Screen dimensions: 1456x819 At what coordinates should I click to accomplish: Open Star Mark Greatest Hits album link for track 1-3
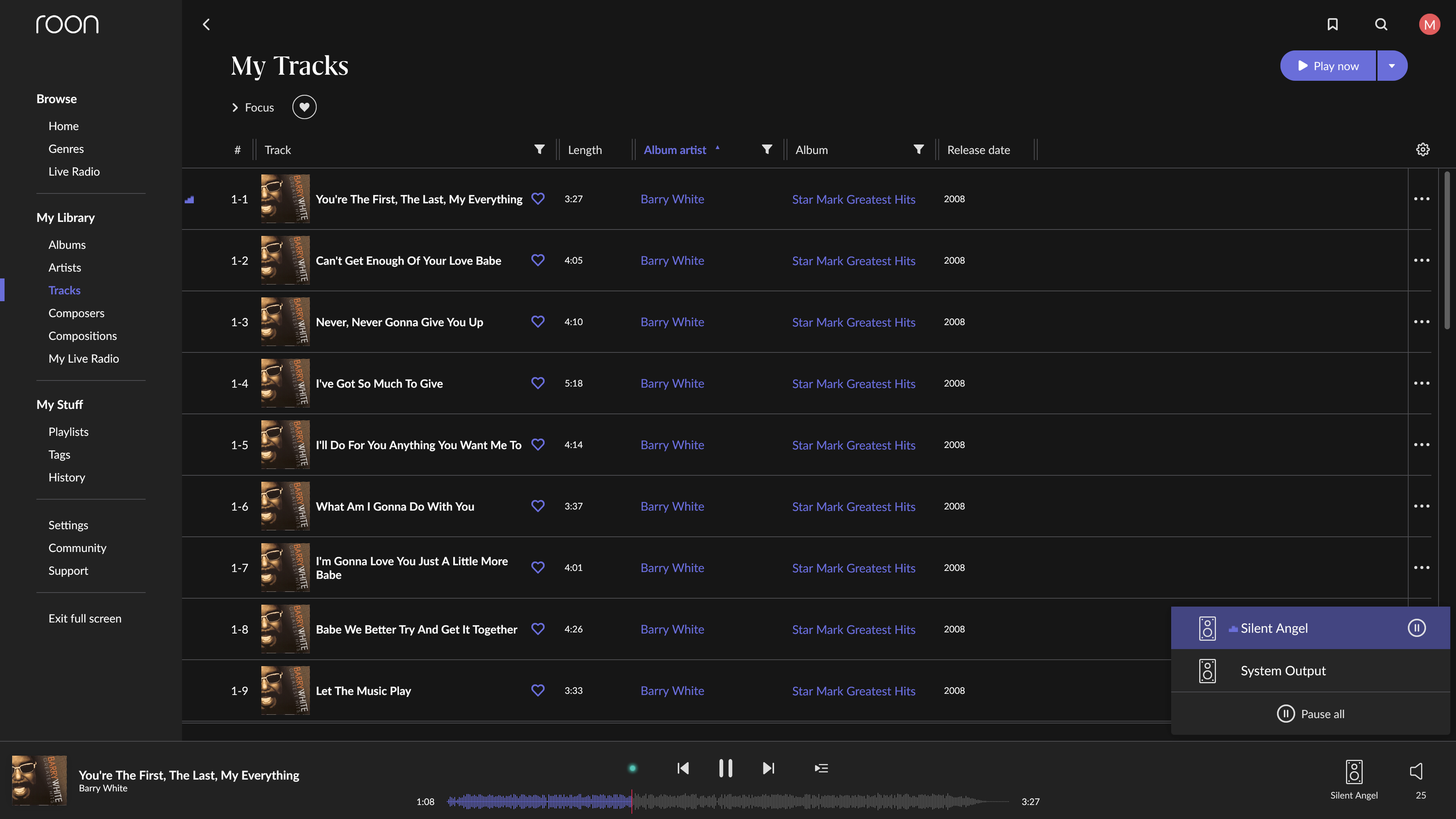point(854,322)
